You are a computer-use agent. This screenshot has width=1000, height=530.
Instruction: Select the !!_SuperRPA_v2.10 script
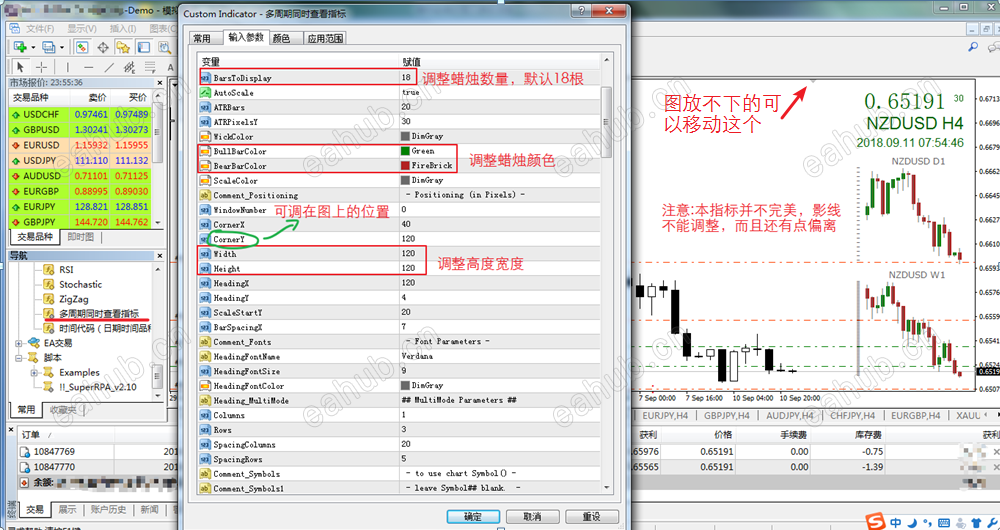click(x=98, y=387)
